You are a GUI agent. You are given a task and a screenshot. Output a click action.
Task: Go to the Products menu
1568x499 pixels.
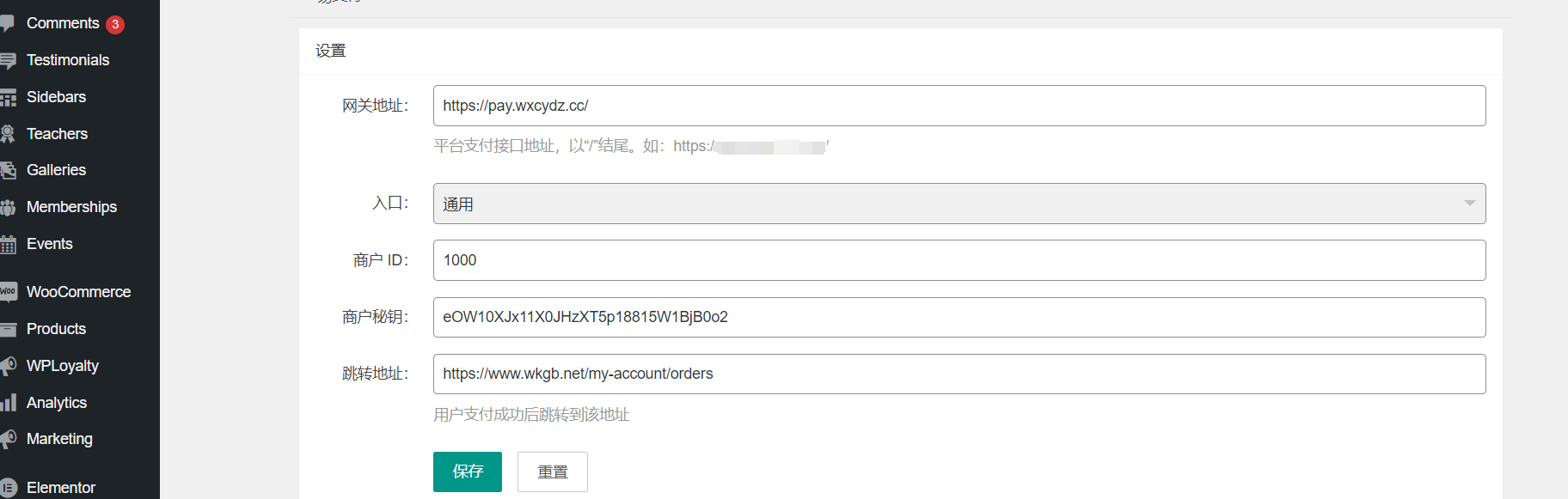pyautogui.click(x=56, y=329)
